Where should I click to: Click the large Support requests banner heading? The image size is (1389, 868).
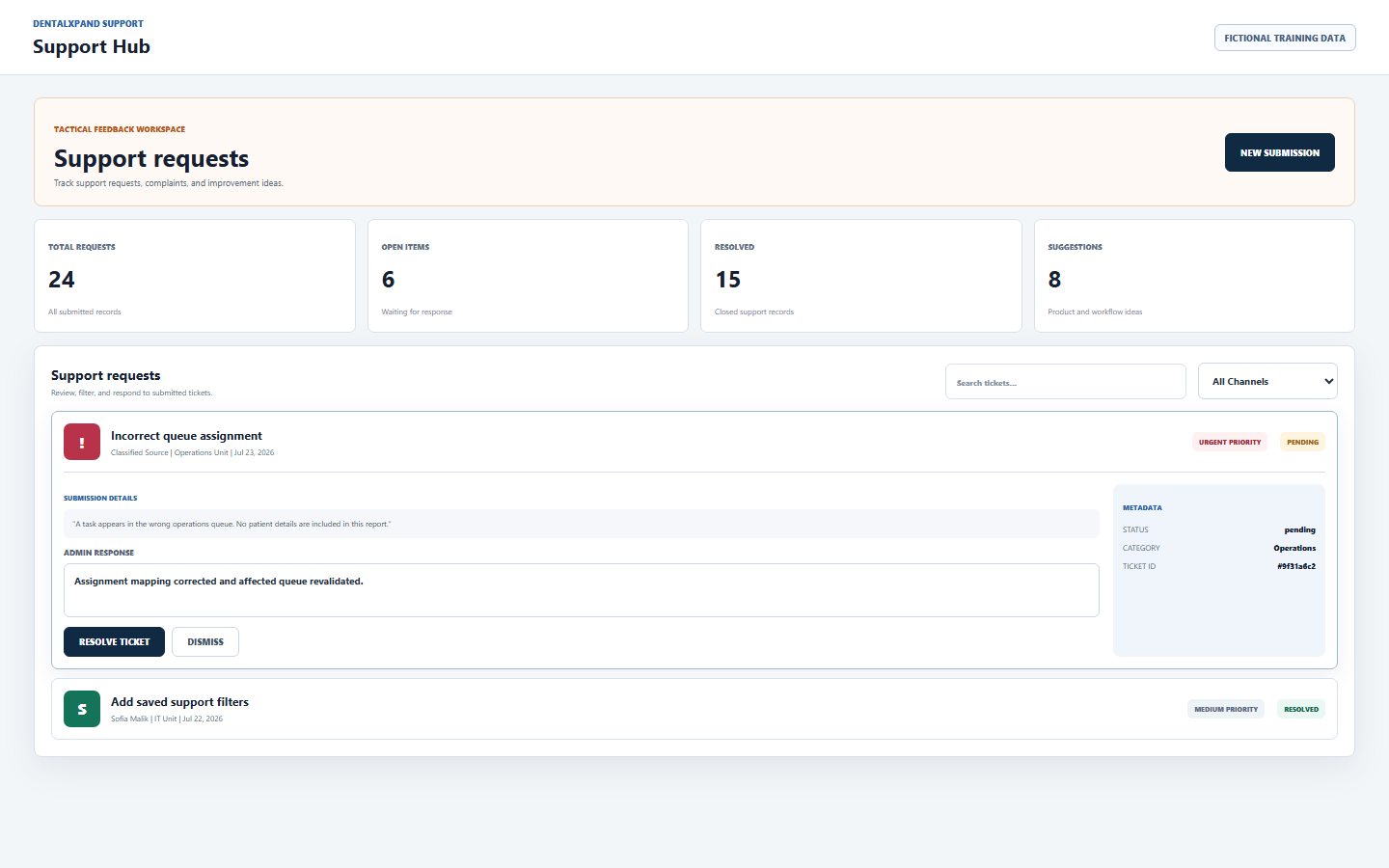pos(151,158)
